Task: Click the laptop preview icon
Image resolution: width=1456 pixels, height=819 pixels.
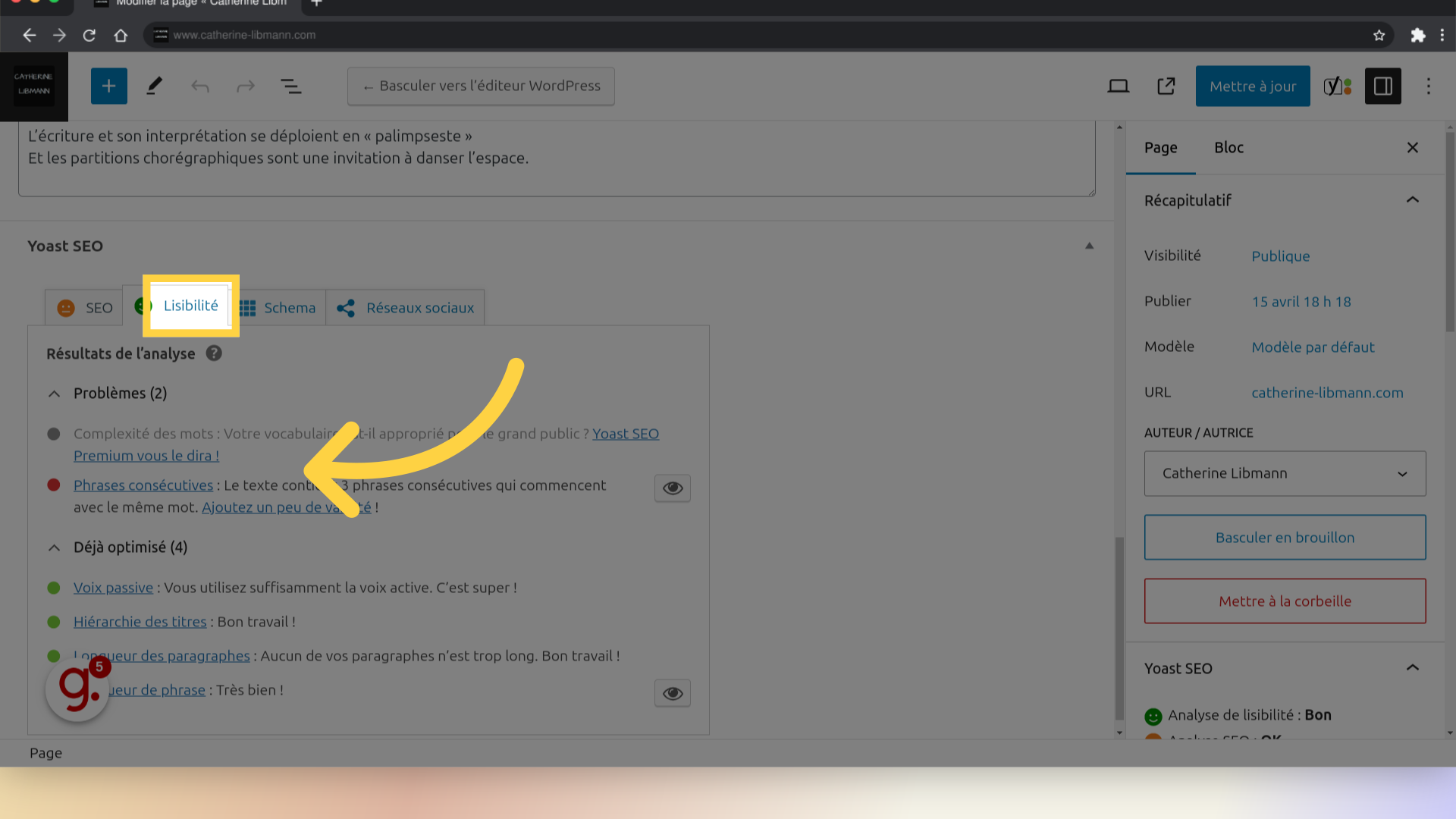Action: point(1119,86)
